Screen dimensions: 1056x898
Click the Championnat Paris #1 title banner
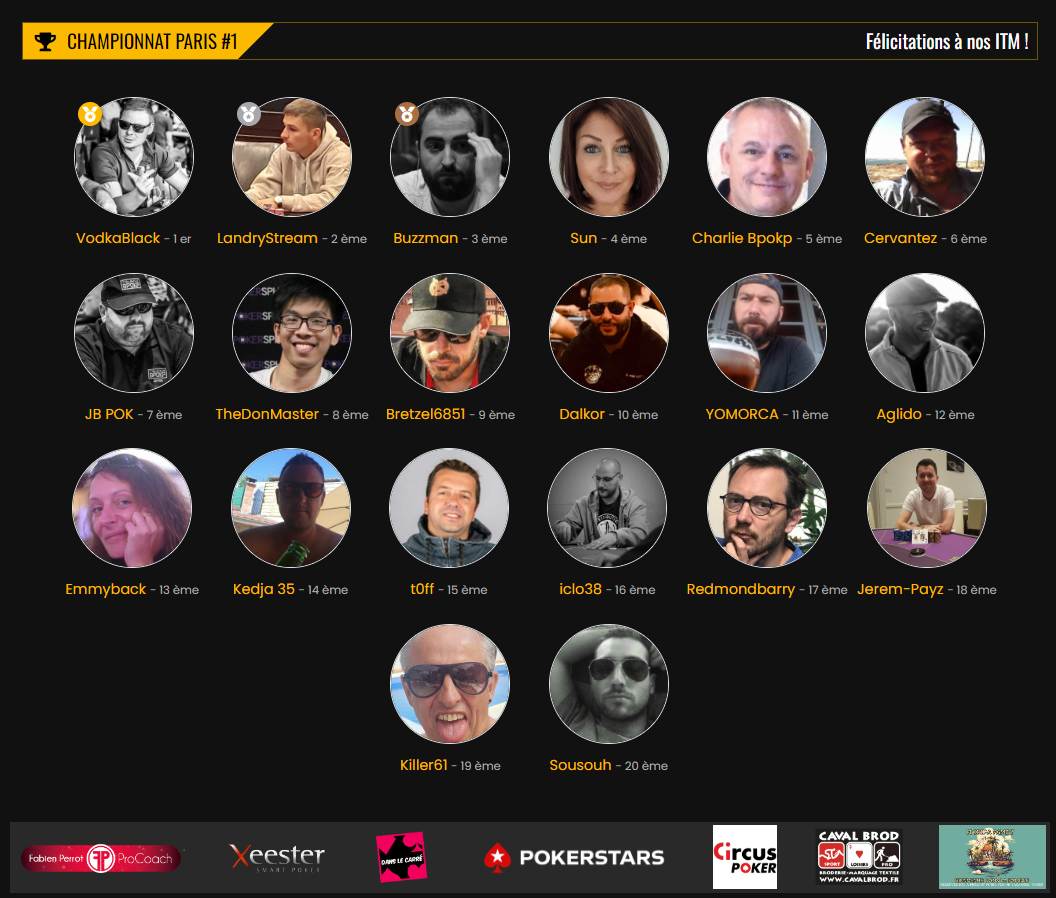[148, 41]
